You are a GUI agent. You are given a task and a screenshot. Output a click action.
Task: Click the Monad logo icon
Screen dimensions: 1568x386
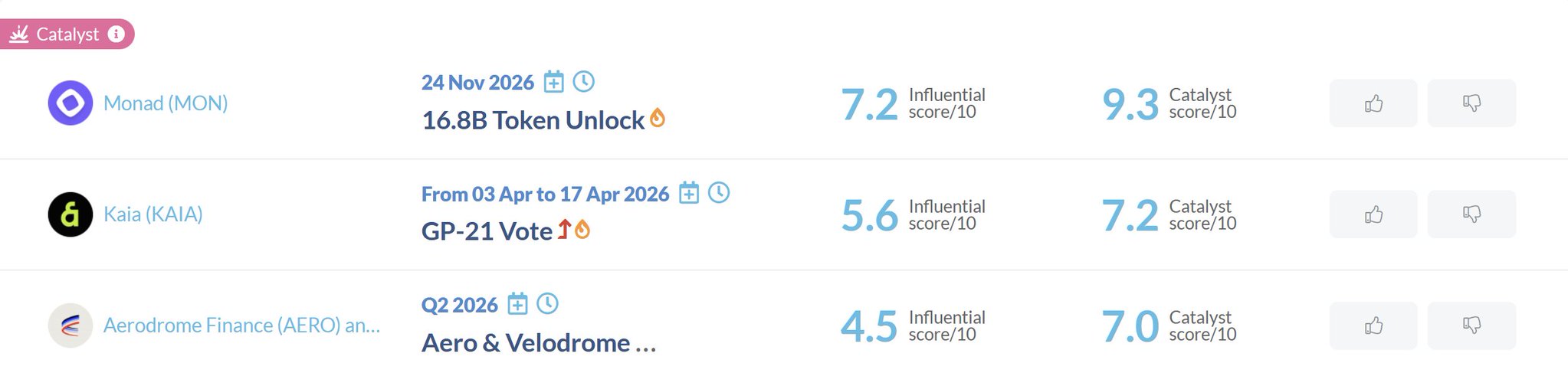(x=71, y=103)
